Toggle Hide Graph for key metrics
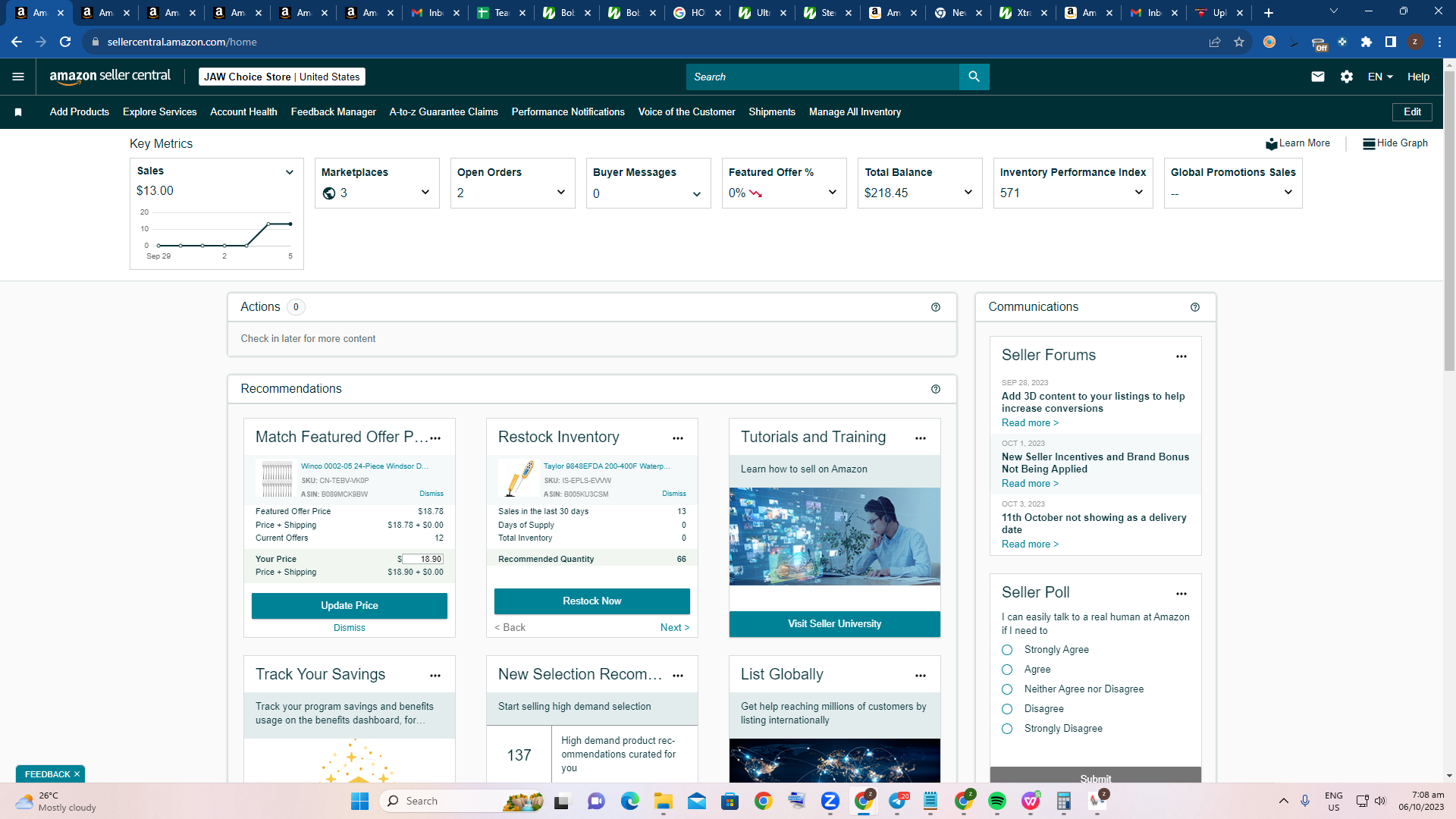This screenshot has height=819, width=1456. 1395,143
